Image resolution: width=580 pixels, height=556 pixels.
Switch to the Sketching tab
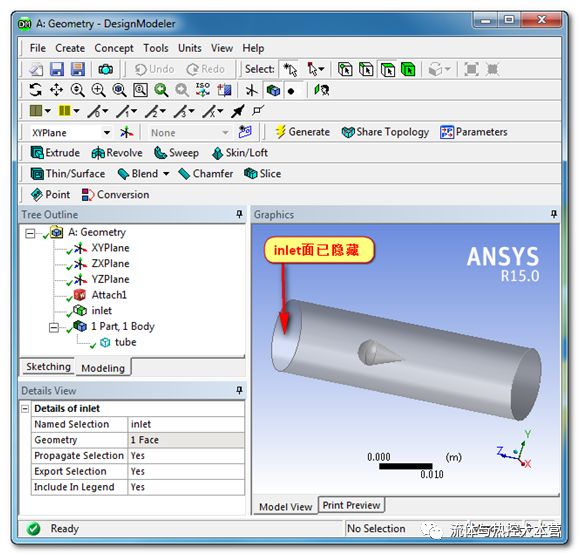(x=48, y=367)
